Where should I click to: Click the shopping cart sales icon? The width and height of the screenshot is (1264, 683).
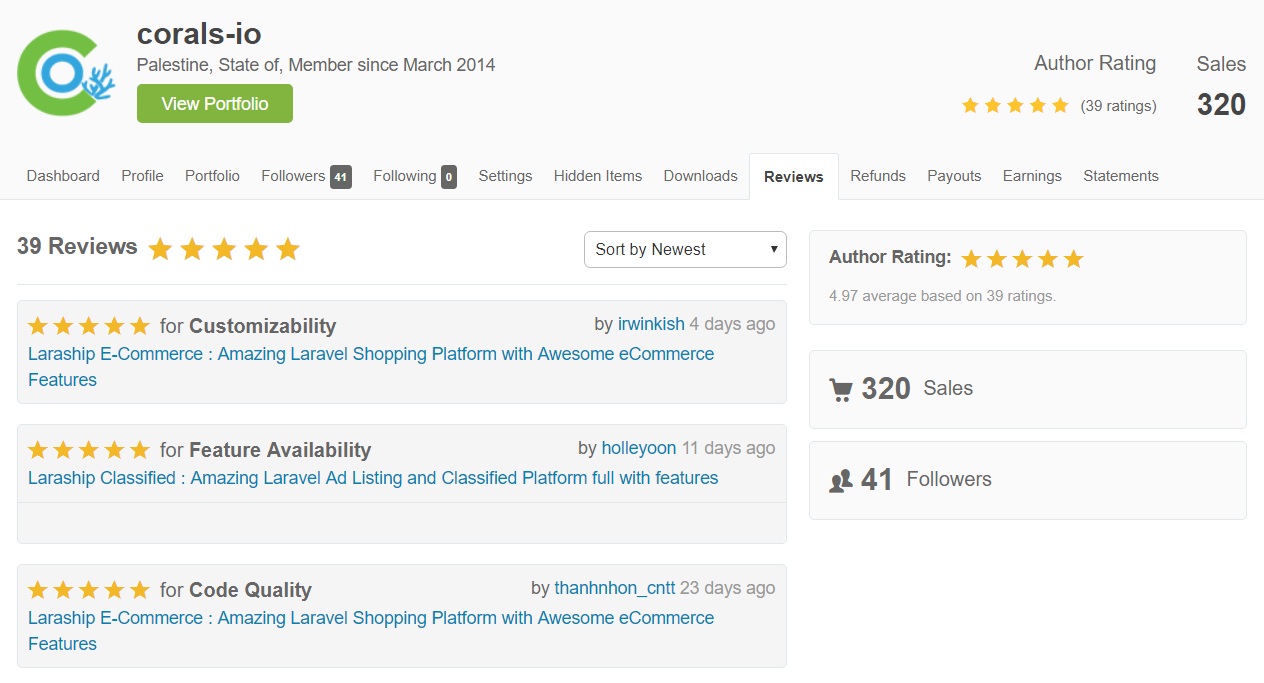(x=840, y=389)
